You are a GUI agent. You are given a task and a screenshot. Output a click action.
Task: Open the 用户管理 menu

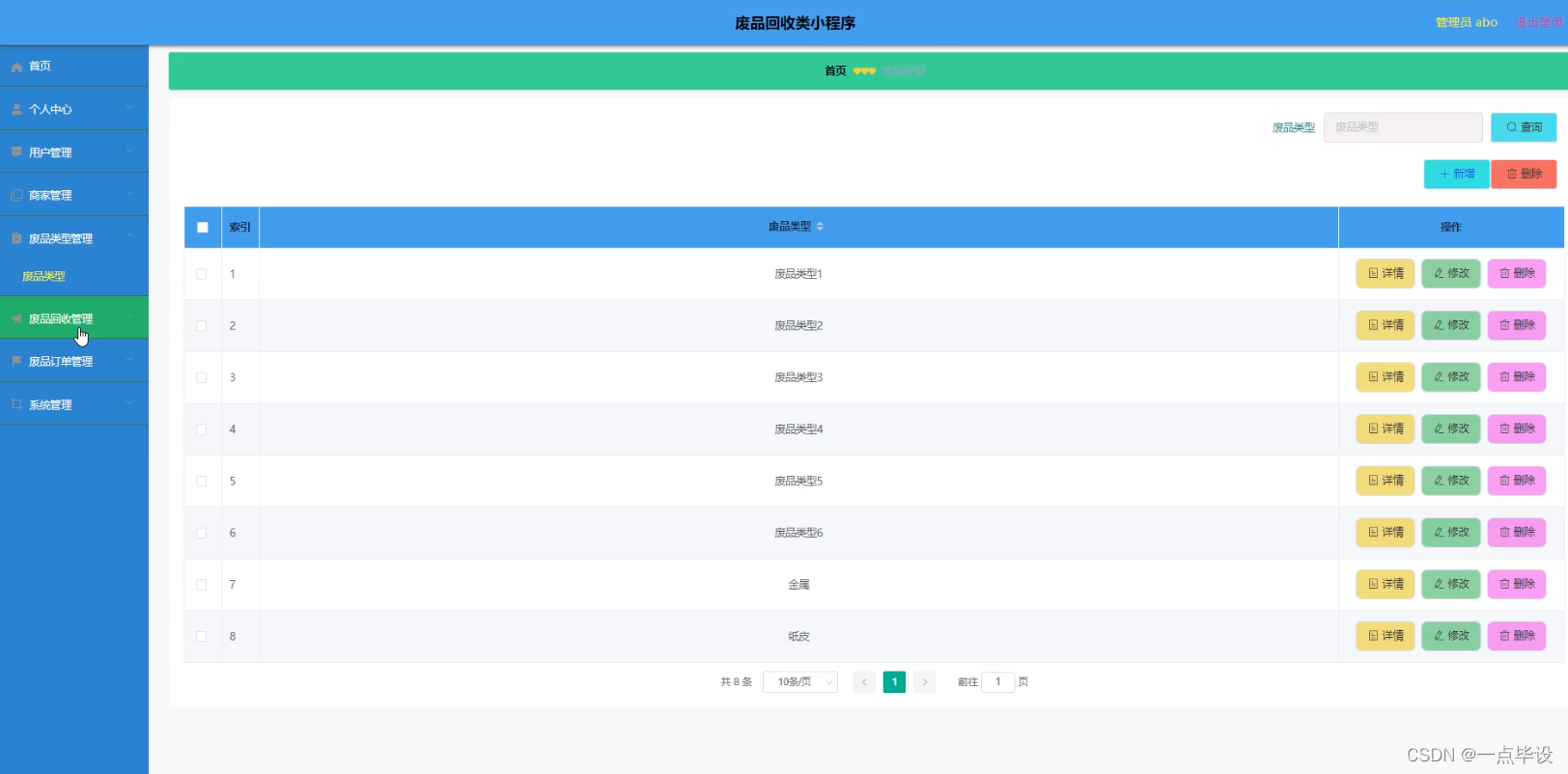coord(74,152)
